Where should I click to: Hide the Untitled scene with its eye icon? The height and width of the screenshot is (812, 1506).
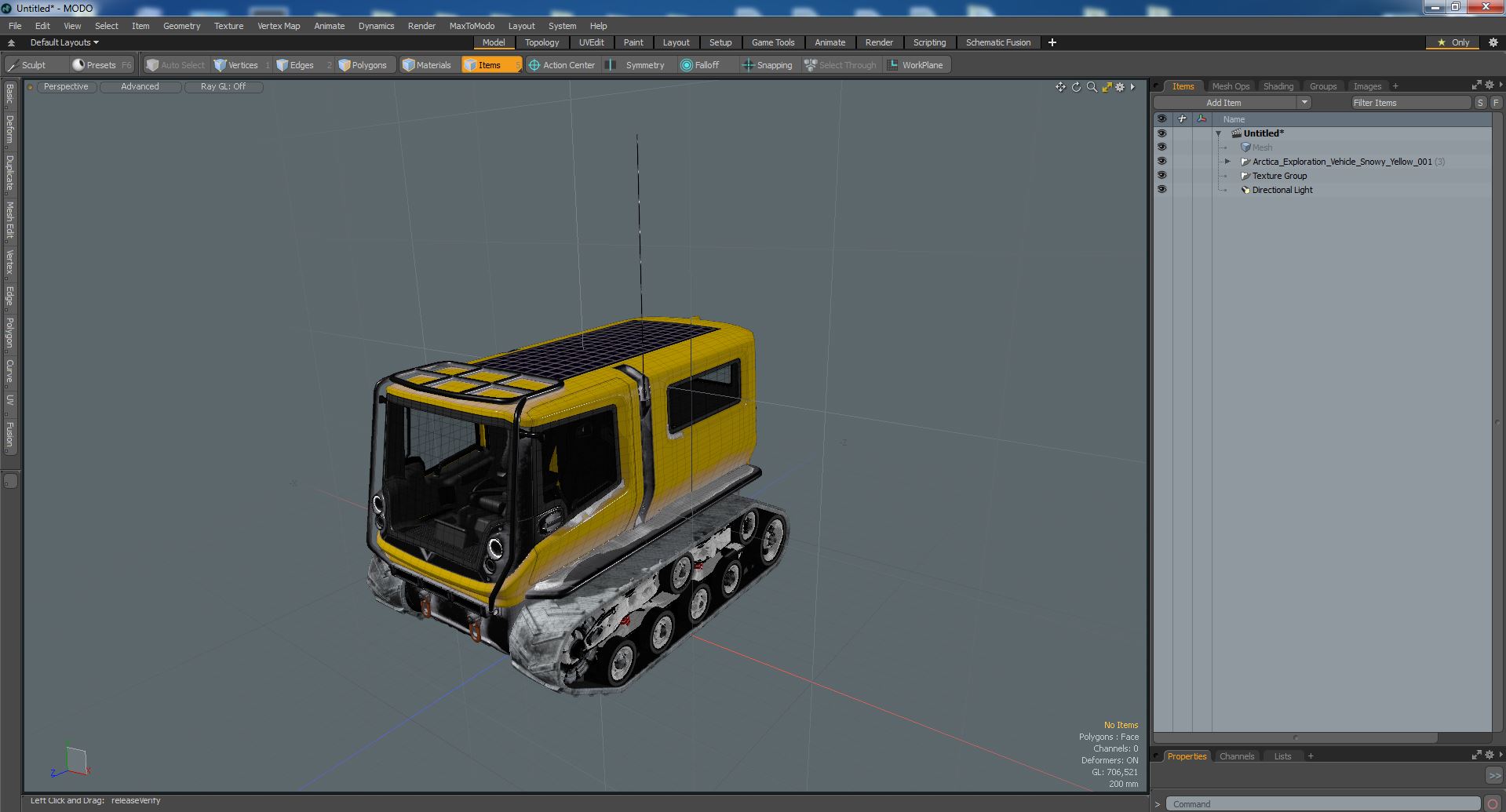coord(1161,133)
